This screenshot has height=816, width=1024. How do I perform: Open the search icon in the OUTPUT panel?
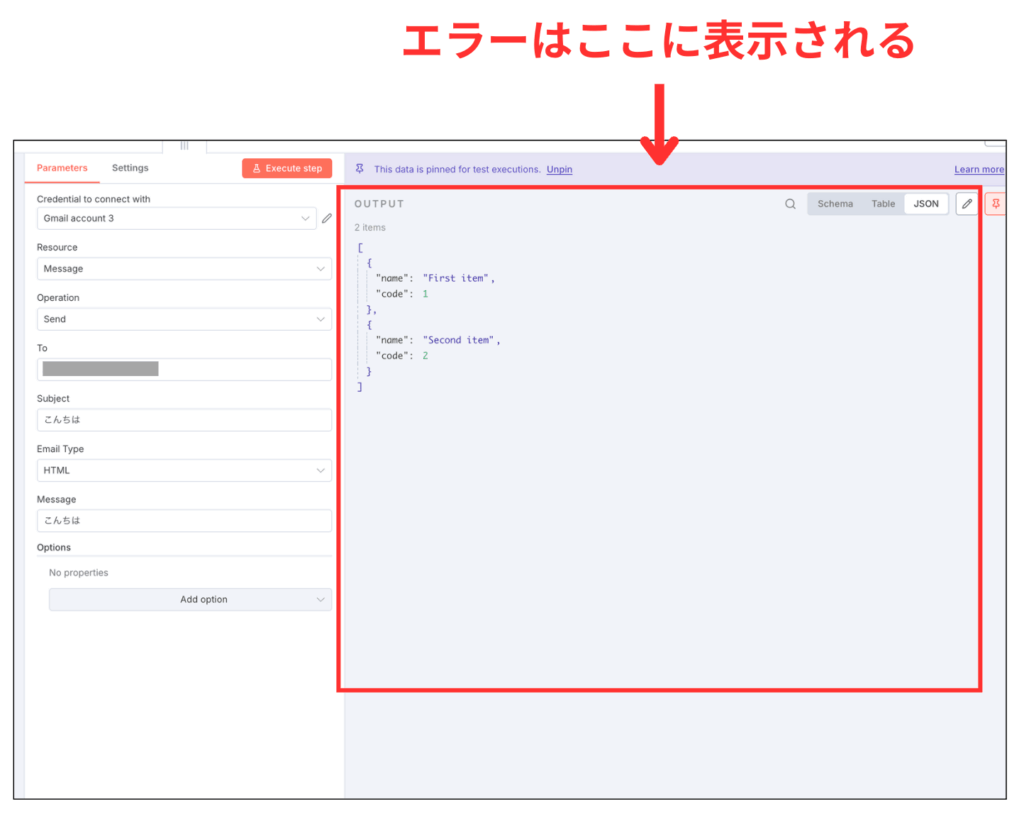[x=790, y=203]
